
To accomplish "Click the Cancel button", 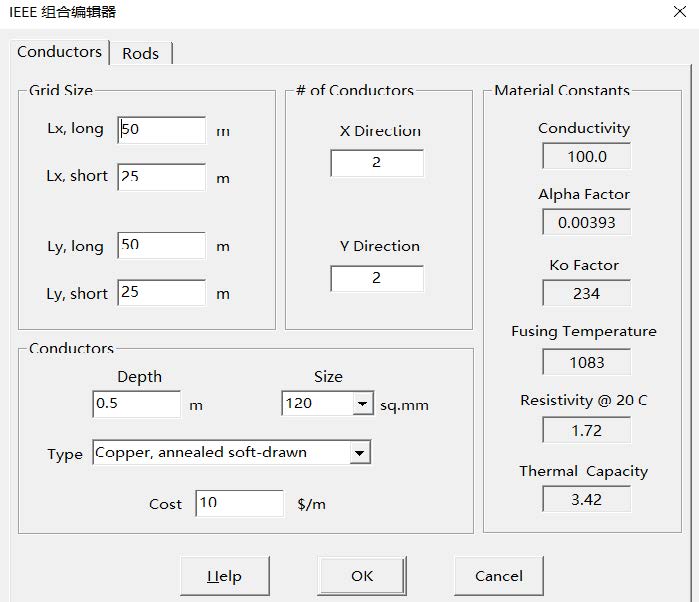I will (x=498, y=576).
